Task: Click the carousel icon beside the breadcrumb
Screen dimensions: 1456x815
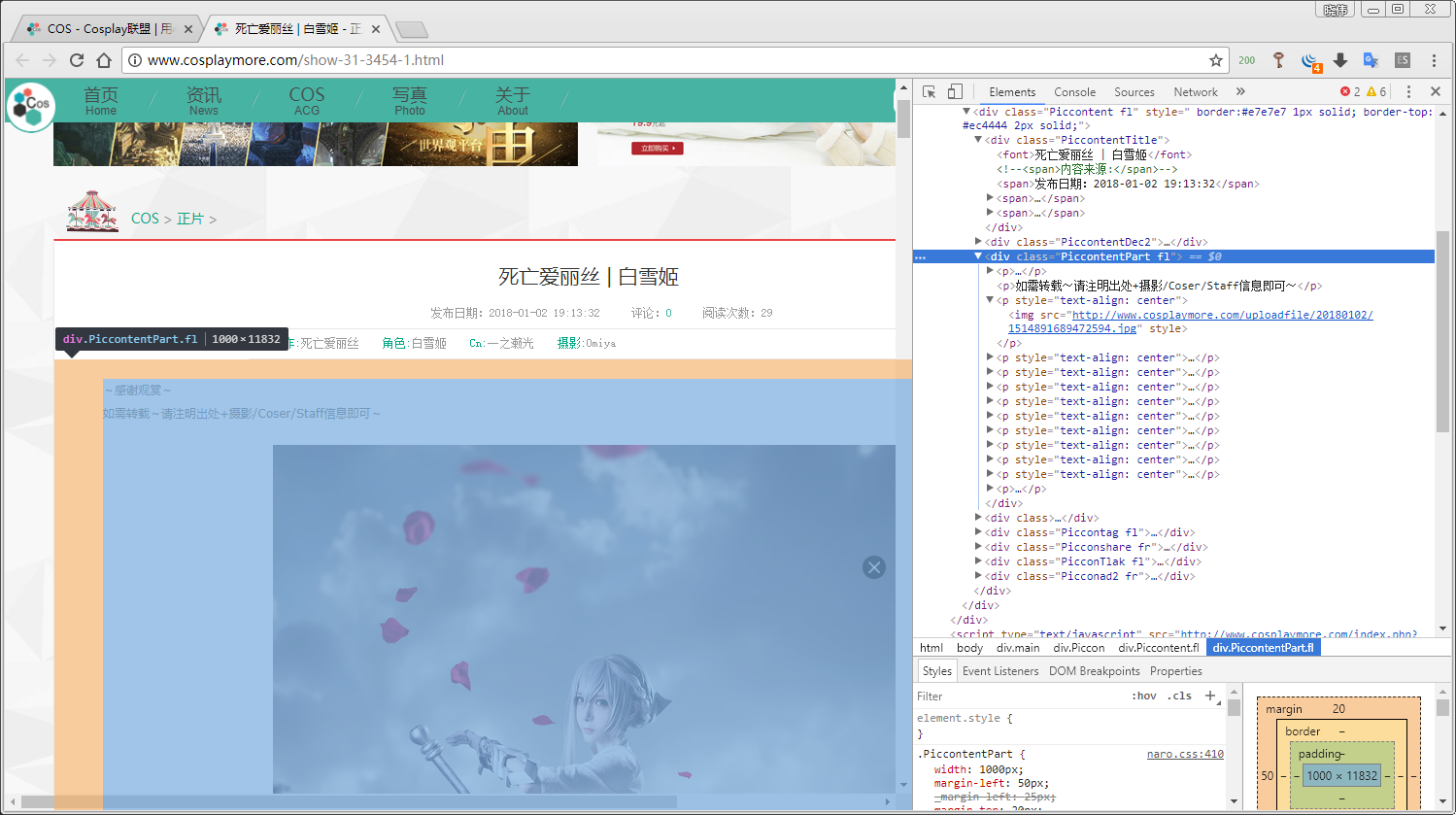Action: click(x=92, y=211)
